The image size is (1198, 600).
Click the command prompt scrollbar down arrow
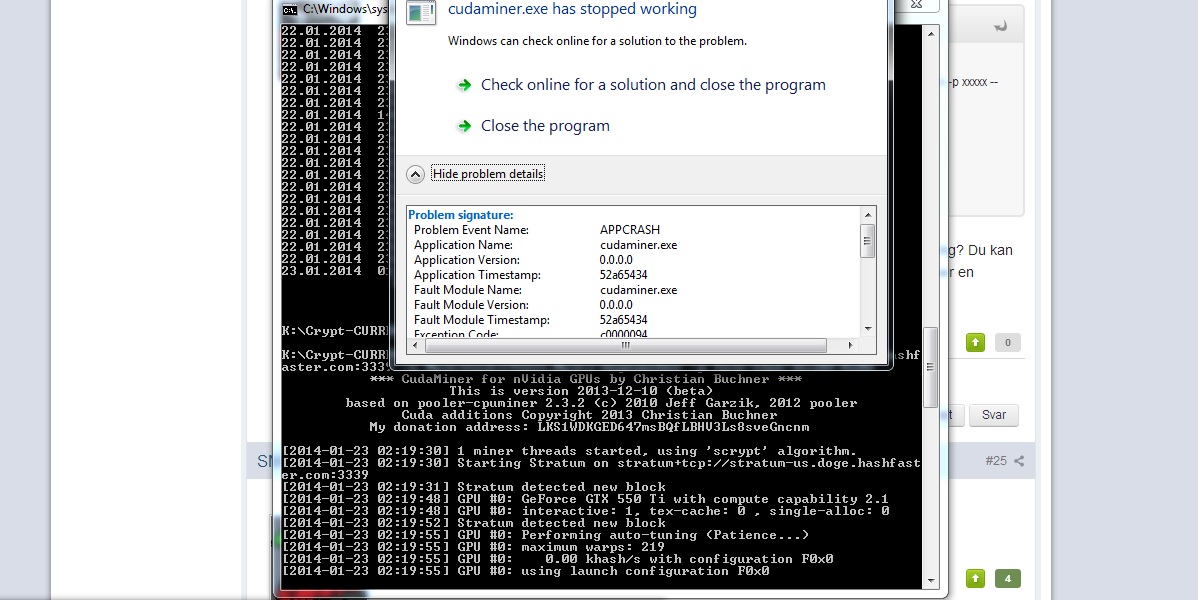click(x=931, y=581)
